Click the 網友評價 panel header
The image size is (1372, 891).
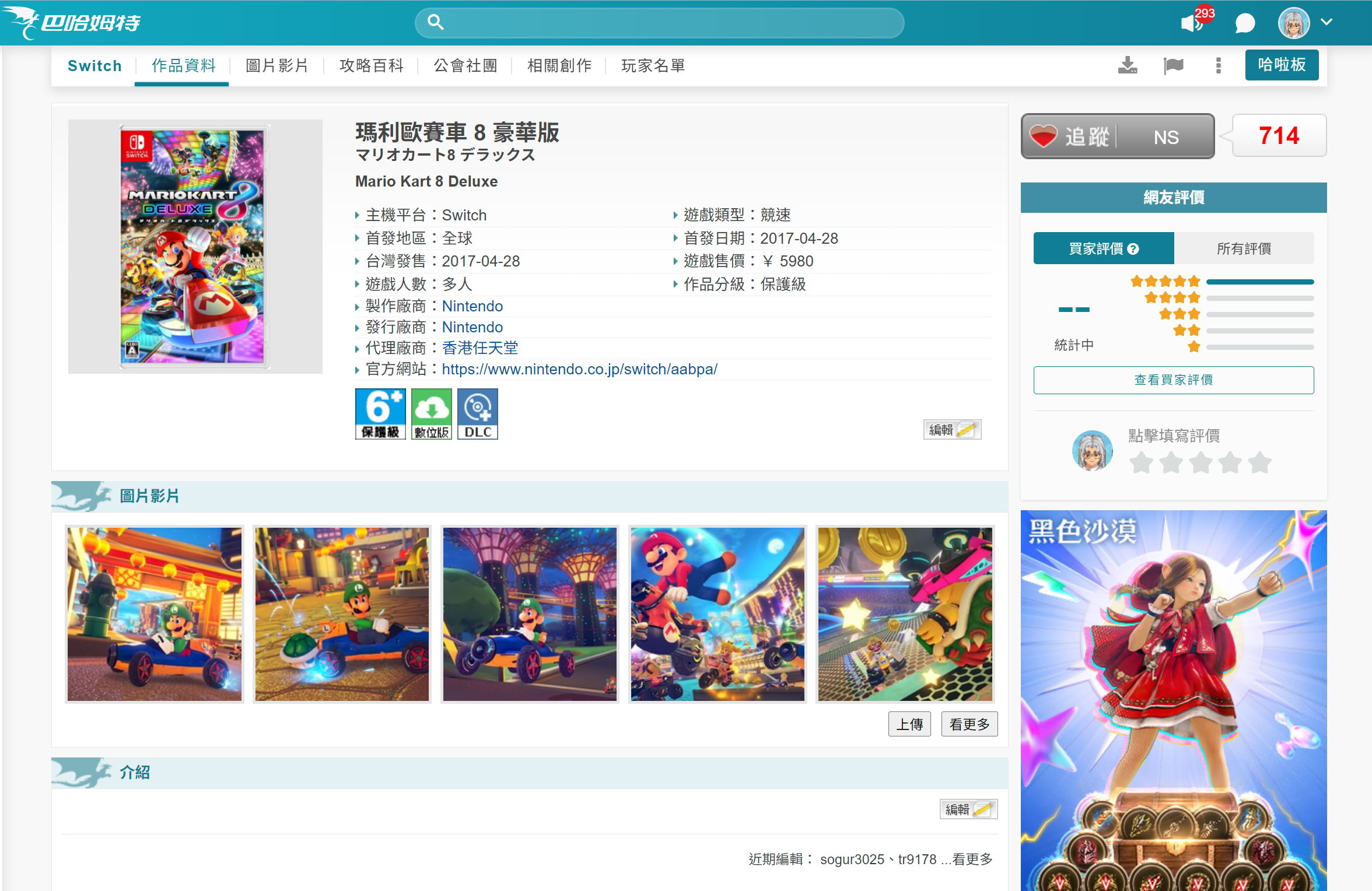[1174, 198]
